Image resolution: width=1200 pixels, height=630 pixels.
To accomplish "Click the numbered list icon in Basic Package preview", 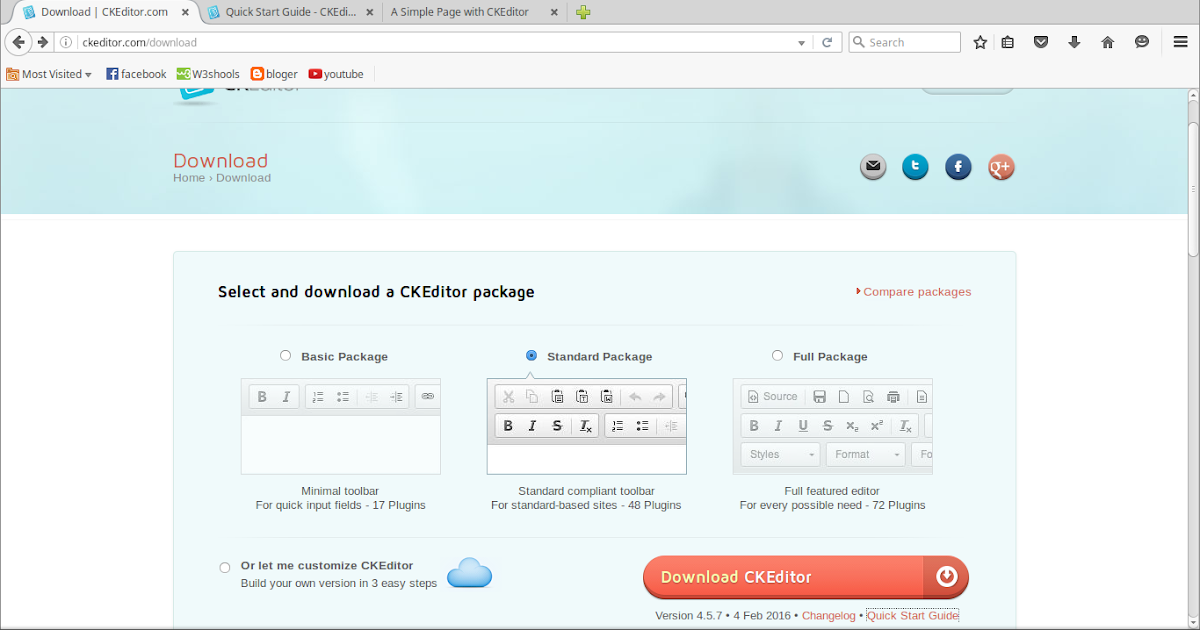I will click(x=318, y=397).
